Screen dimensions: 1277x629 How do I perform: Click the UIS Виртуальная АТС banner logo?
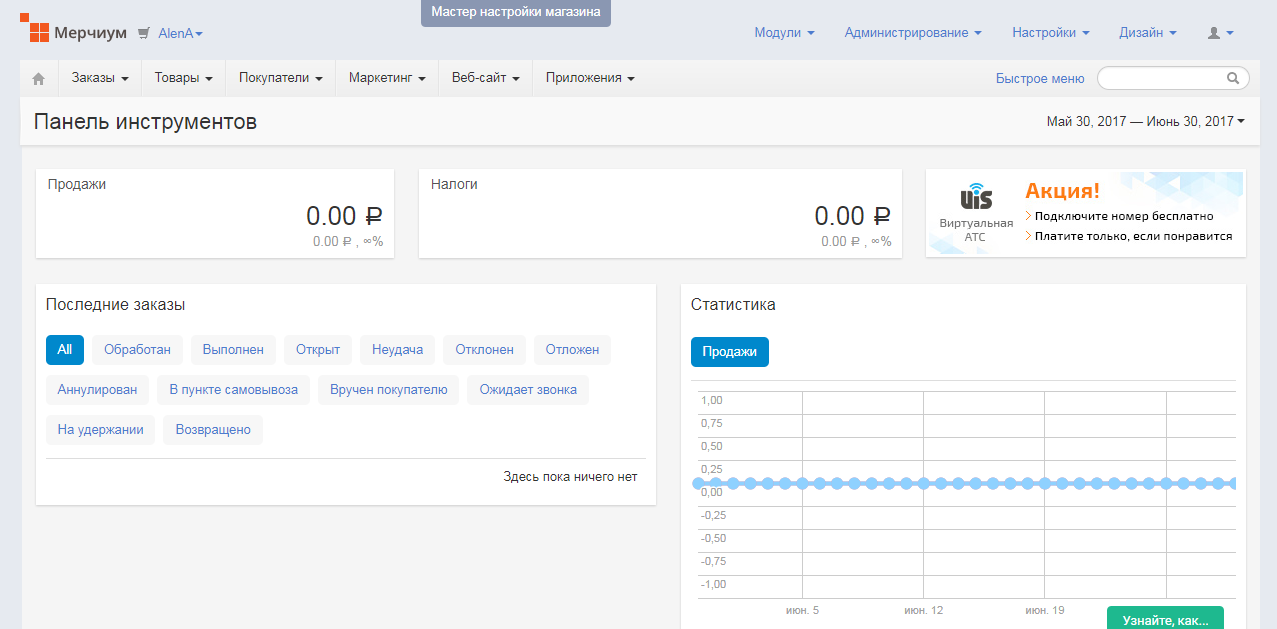coord(976,198)
